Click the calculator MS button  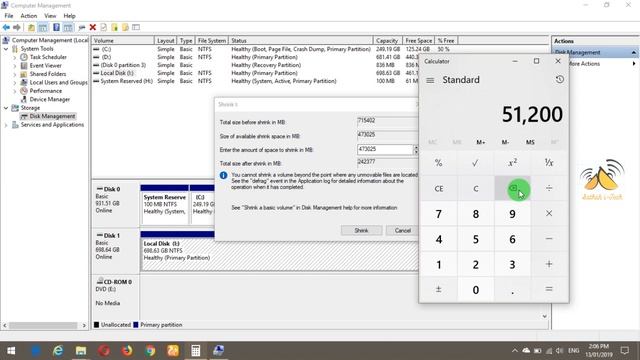tap(530, 142)
